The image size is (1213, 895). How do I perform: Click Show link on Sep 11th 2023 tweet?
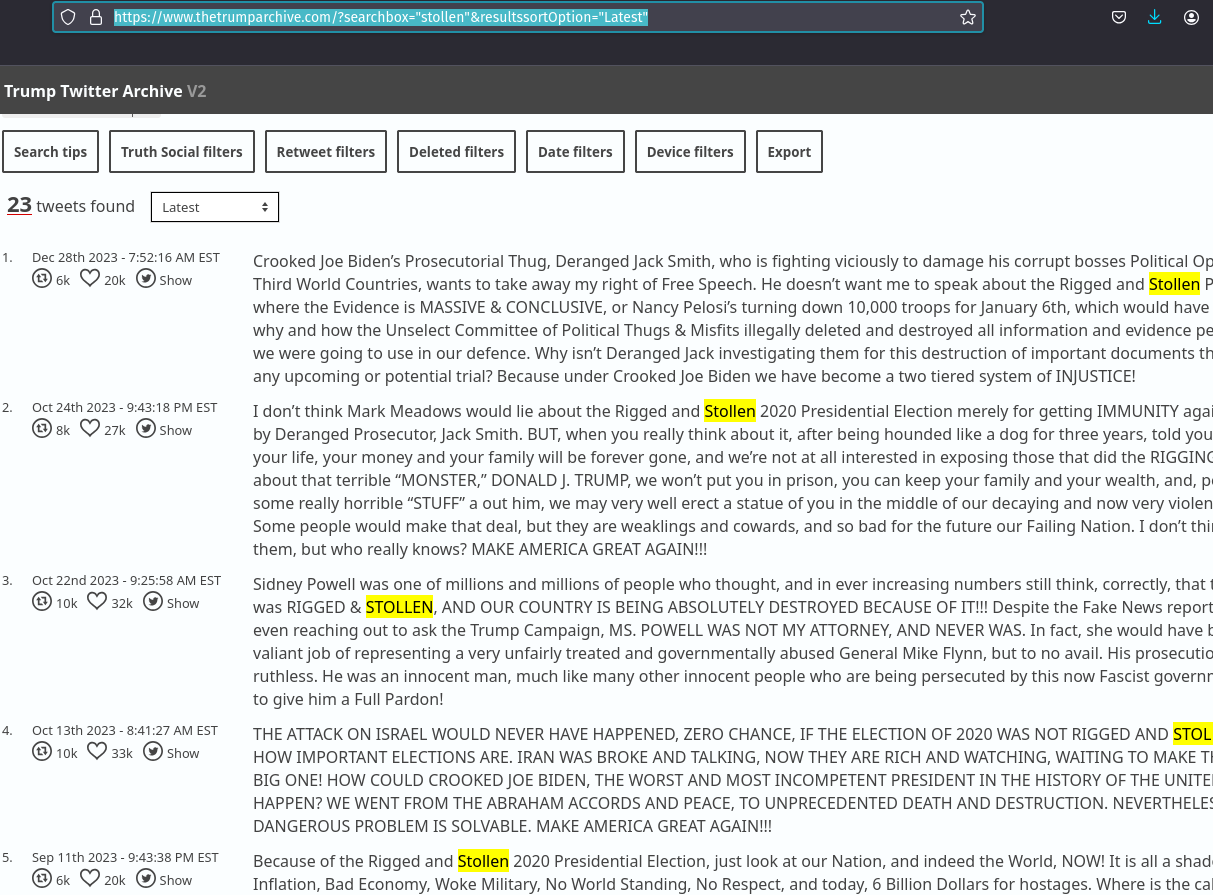point(176,880)
